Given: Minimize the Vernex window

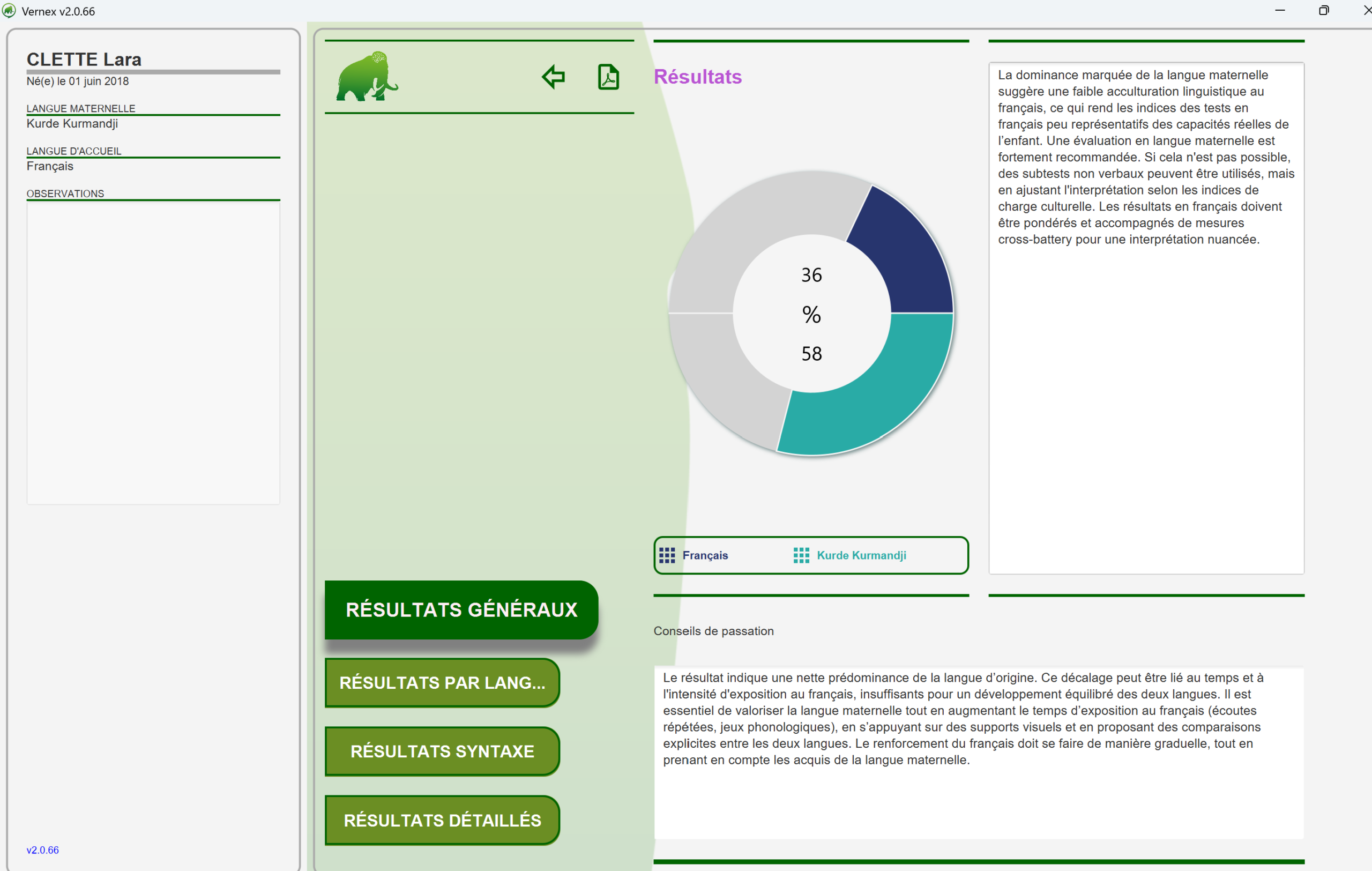Looking at the screenshot, I should pos(1280,10).
